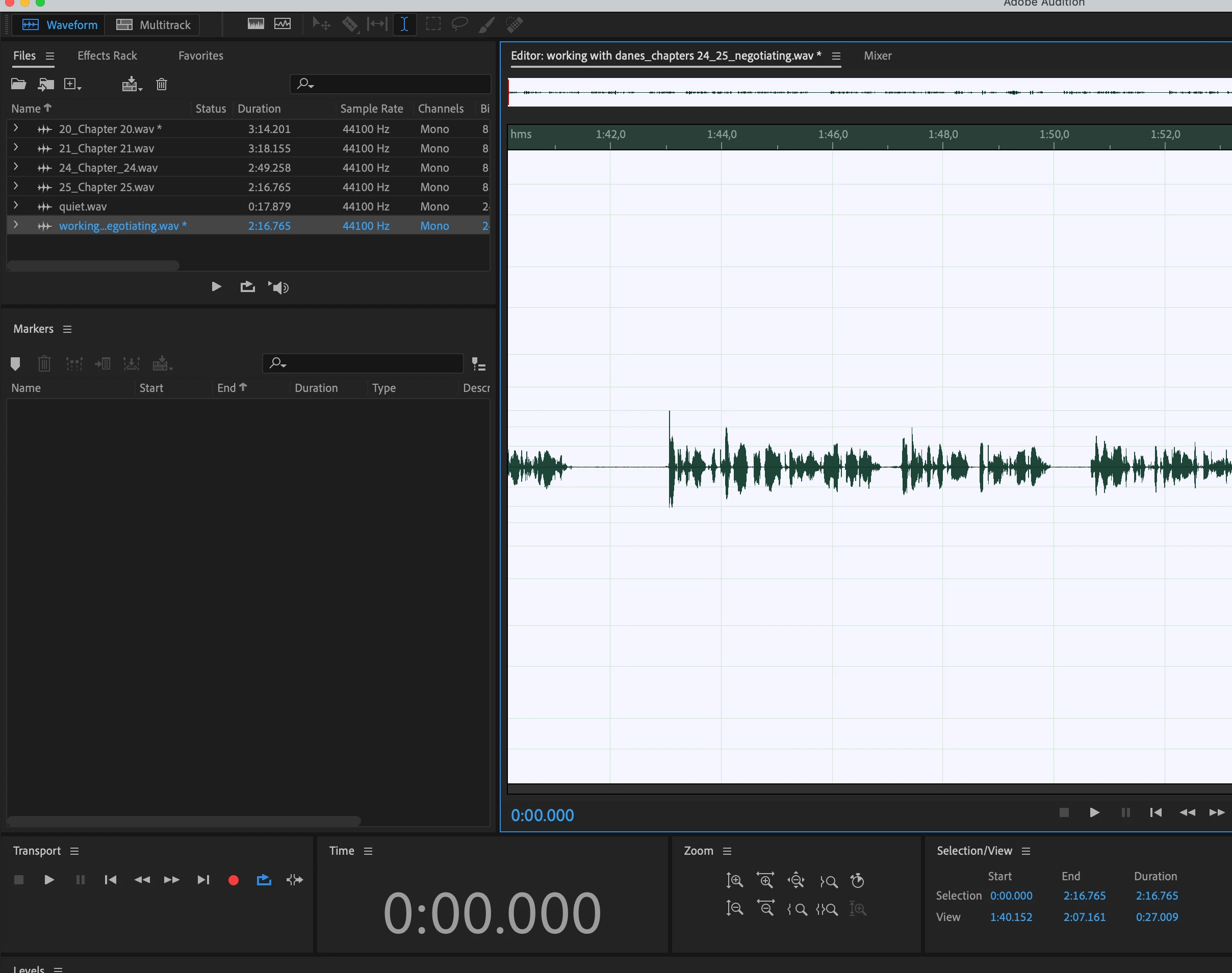Click the Markers search field

coord(370,363)
